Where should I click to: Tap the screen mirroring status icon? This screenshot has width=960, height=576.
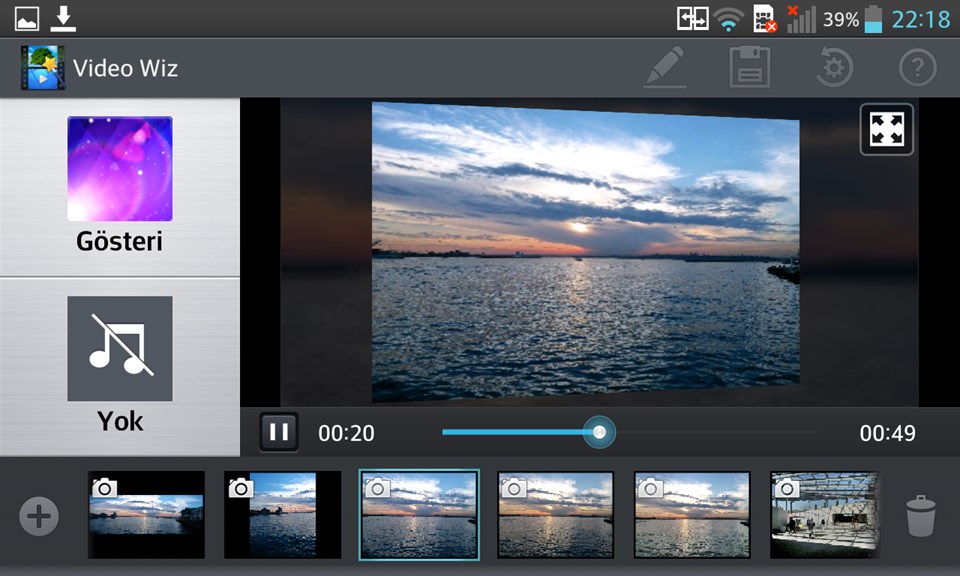pos(692,19)
